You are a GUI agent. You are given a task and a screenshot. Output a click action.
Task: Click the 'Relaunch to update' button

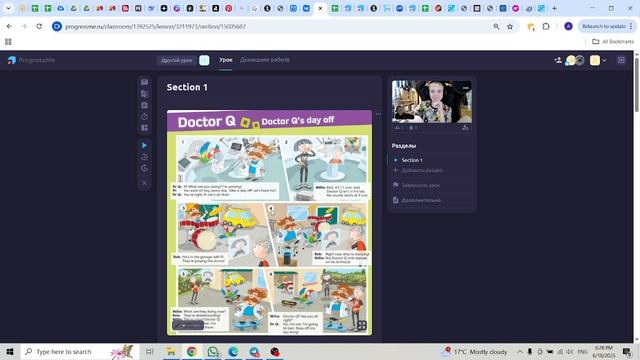click(x=607, y=26)
